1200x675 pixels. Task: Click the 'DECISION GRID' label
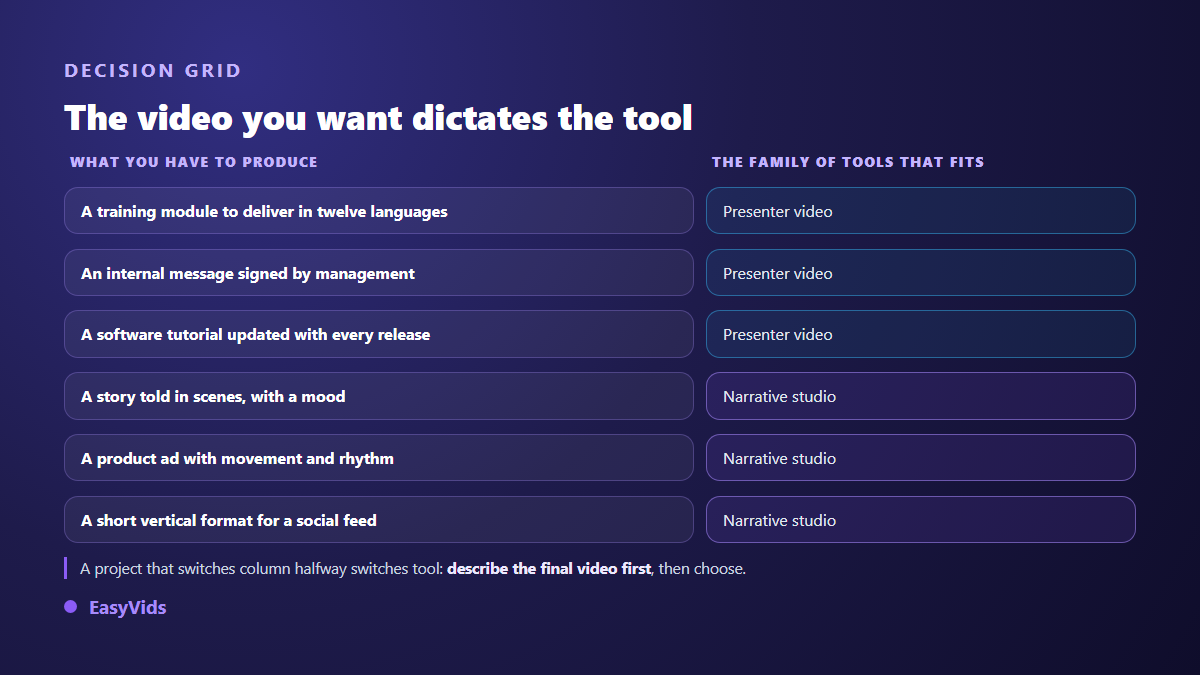153,71
